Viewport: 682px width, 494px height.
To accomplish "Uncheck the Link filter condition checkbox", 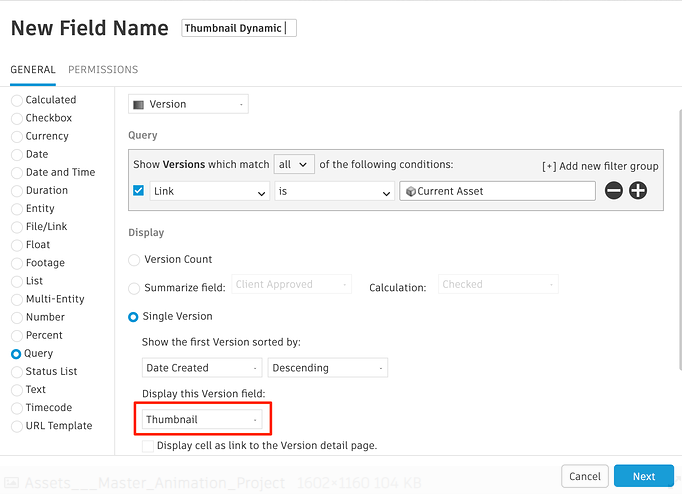I will click(x=138, y=190).
